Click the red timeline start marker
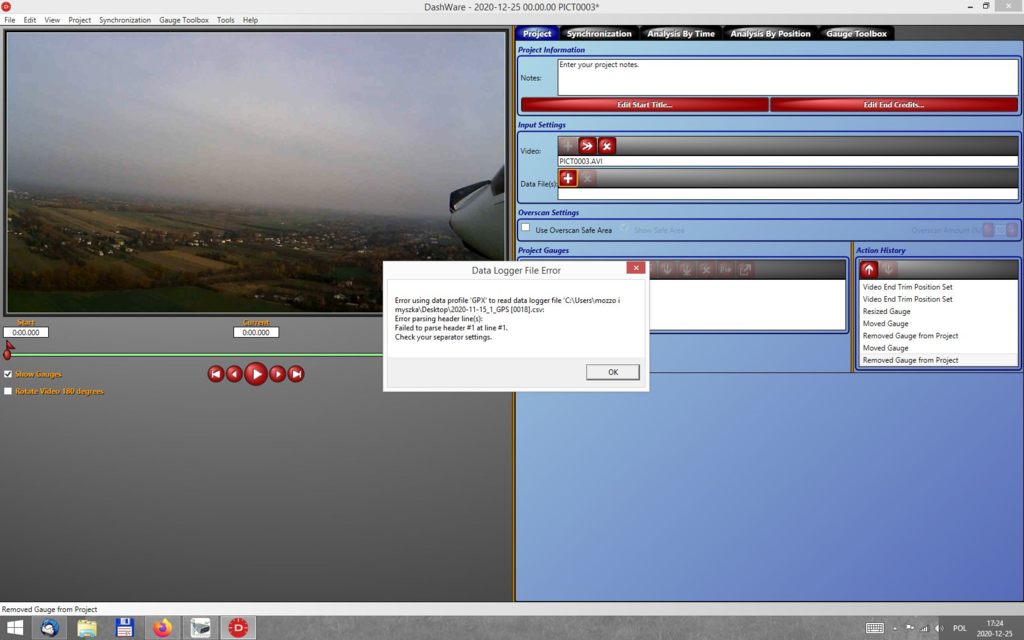1024x640 pixels. point(8,350)
